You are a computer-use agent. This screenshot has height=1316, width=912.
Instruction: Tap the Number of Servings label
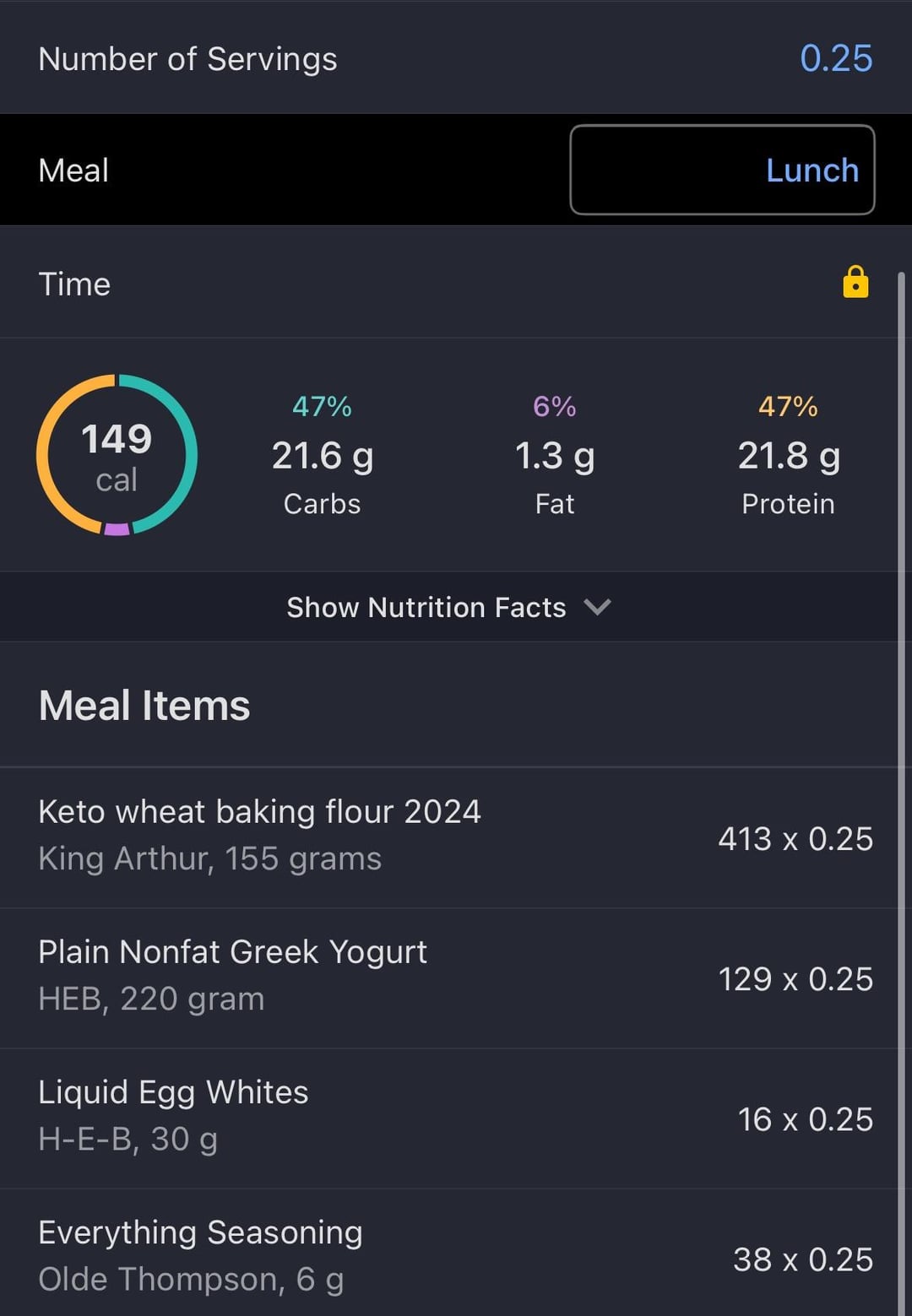[x=187, y=59]
